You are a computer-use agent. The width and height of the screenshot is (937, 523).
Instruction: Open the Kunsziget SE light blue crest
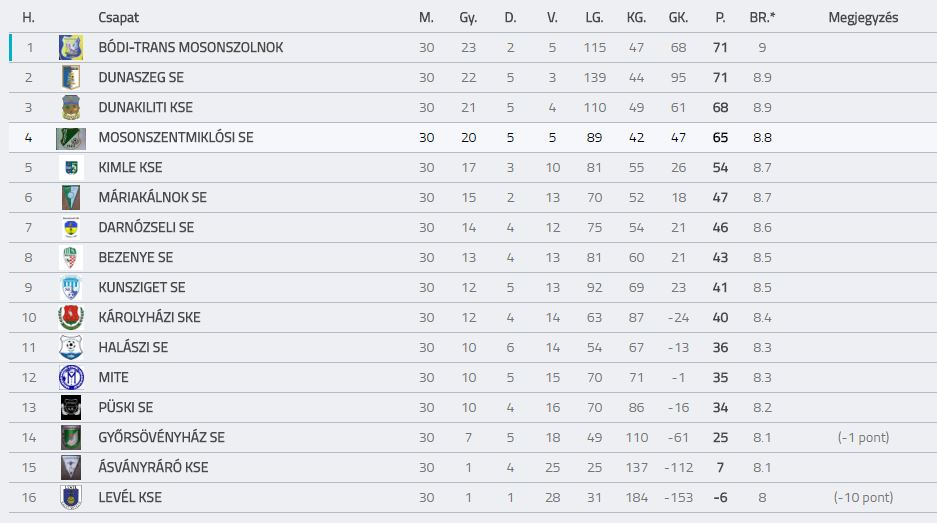71,288
